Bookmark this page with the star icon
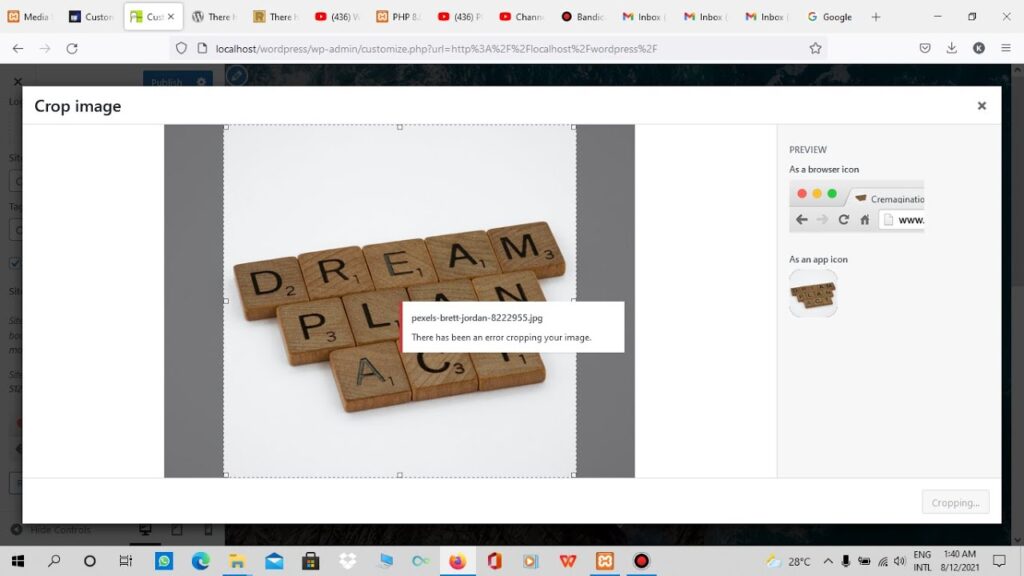This screenshot has height=576, width=1024. (x=815, y=48)
